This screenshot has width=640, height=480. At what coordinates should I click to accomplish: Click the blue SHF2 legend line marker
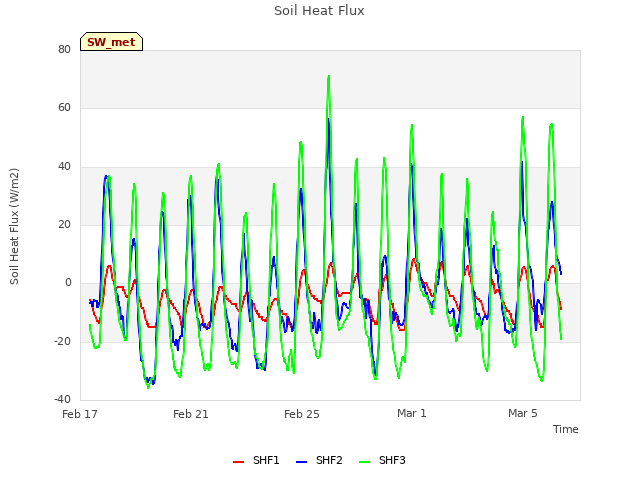tap(301, 462)
